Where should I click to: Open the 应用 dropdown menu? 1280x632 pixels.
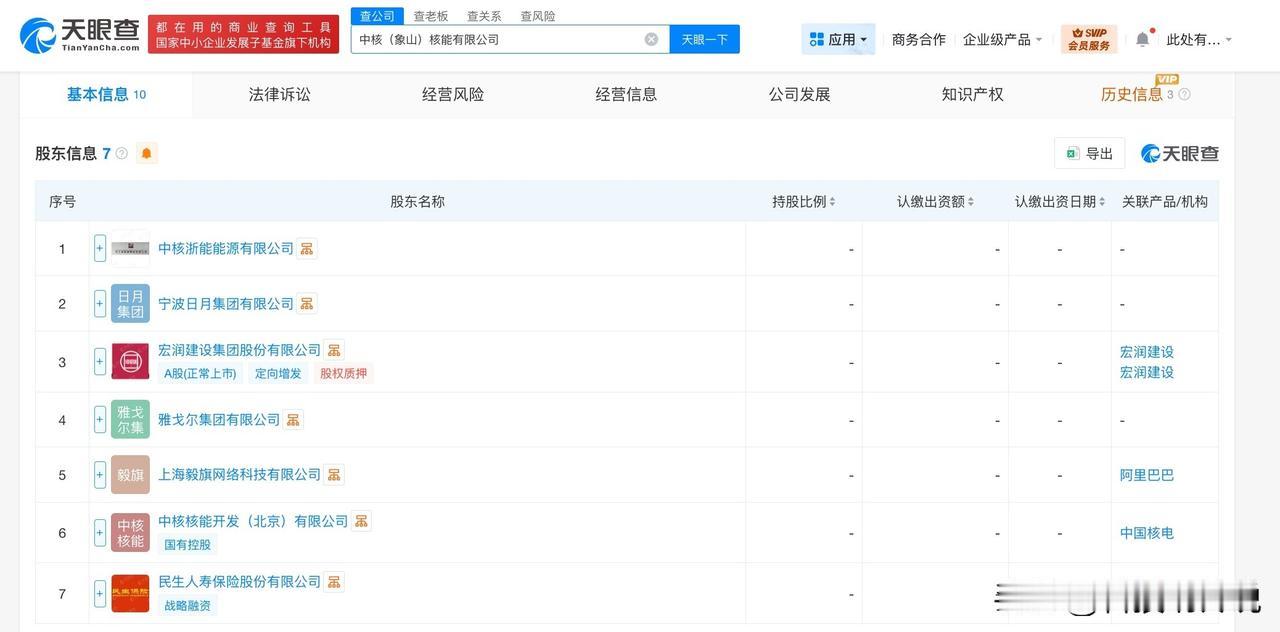tap(838, 39)
